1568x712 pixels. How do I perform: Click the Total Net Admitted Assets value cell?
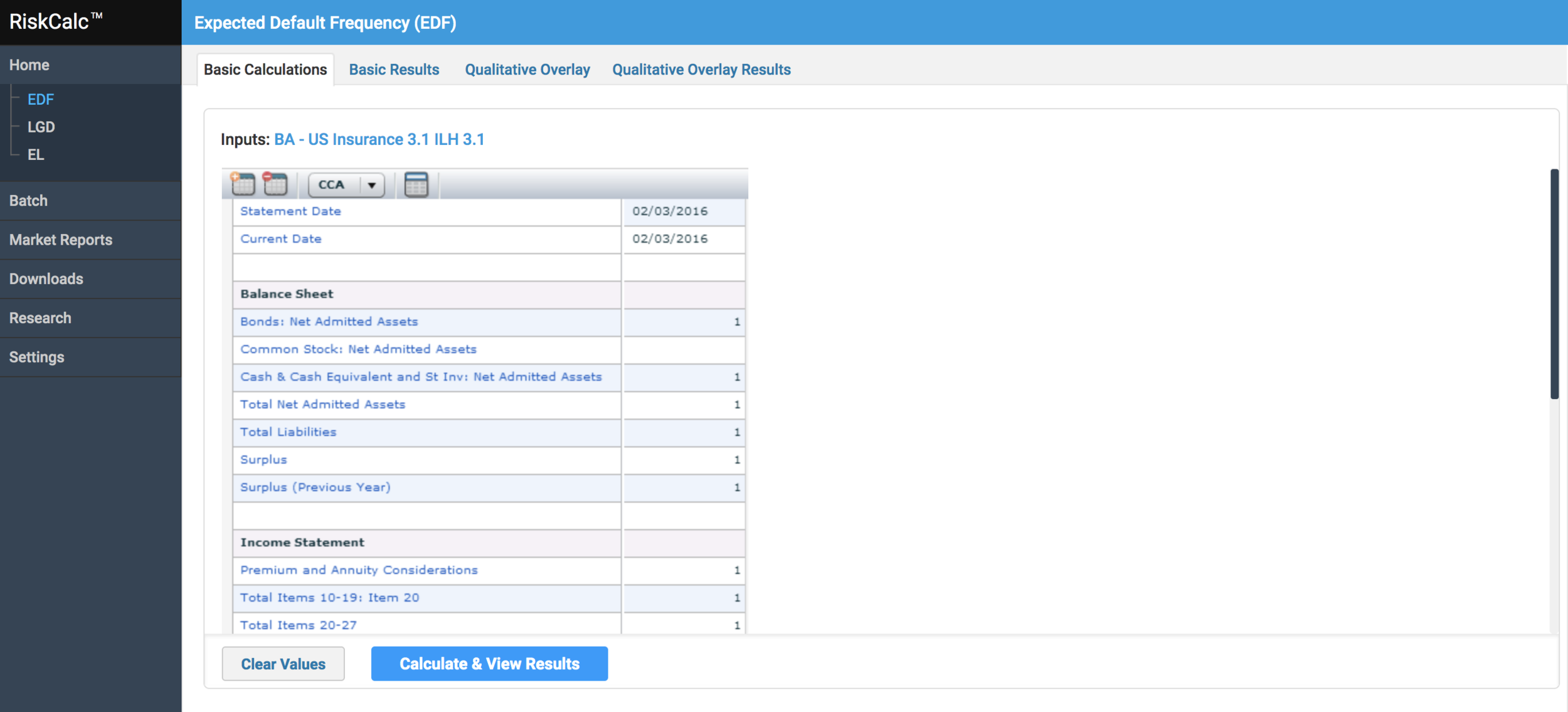click(x=684, y=405)
